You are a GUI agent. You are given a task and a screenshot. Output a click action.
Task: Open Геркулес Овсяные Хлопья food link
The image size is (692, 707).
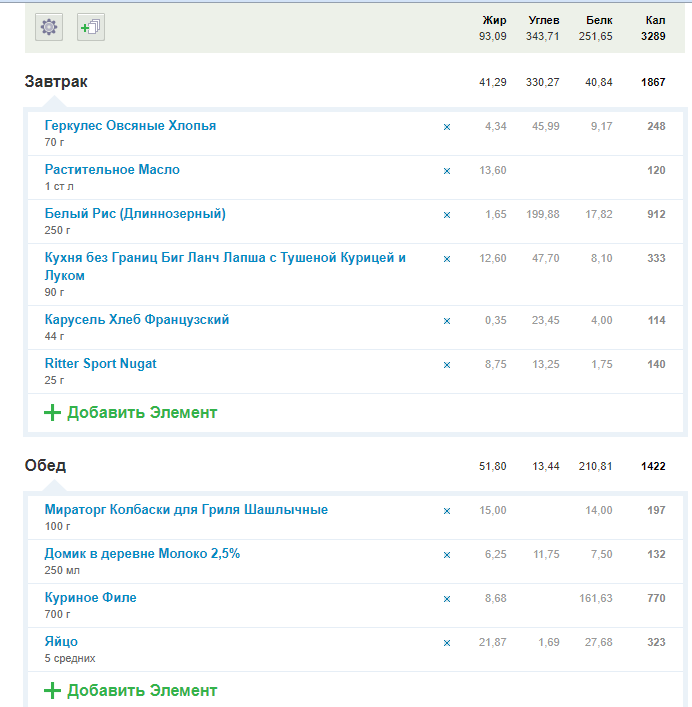130,126
